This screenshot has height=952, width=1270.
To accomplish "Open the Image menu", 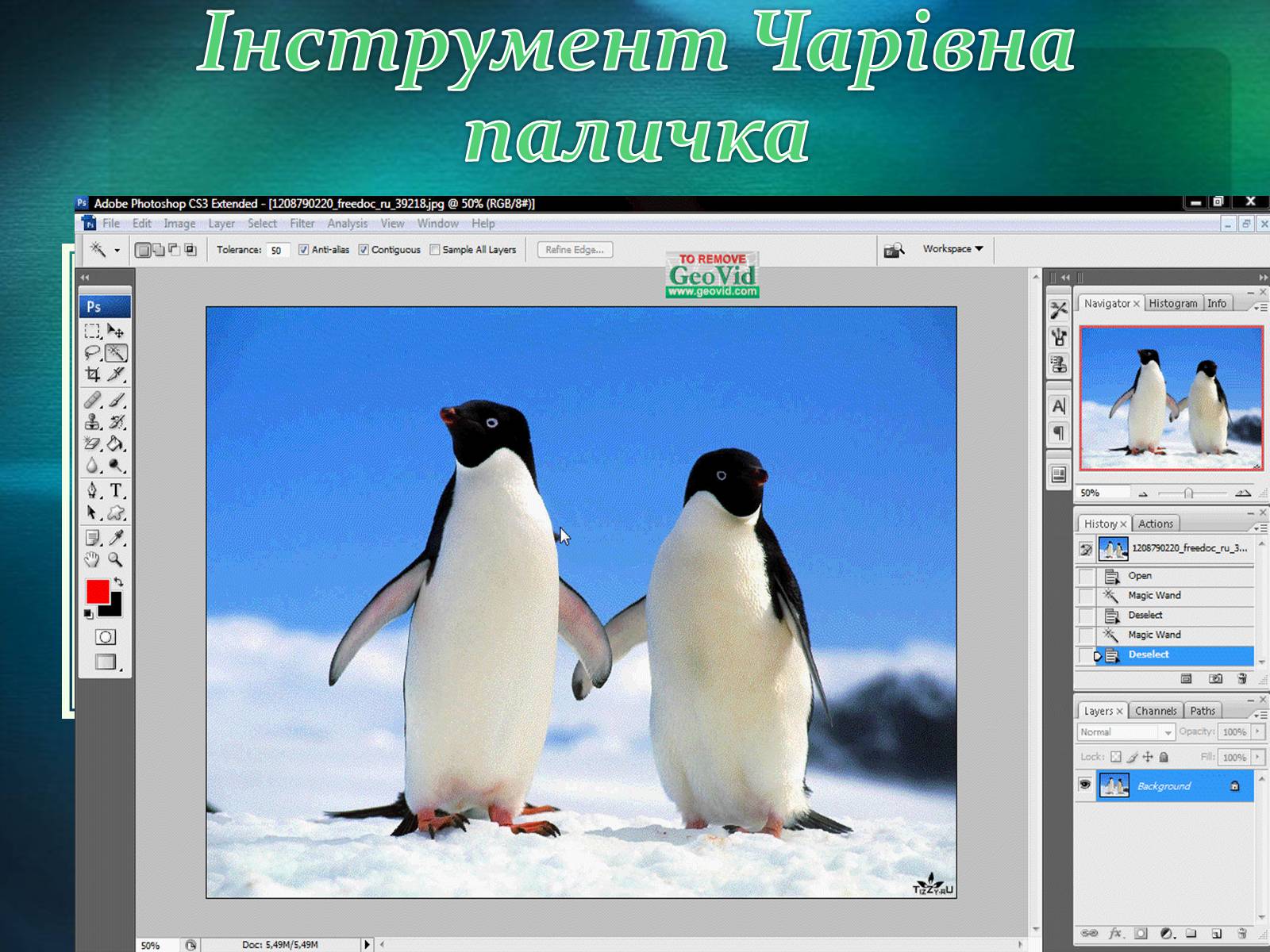I will [x=179, y=224].
